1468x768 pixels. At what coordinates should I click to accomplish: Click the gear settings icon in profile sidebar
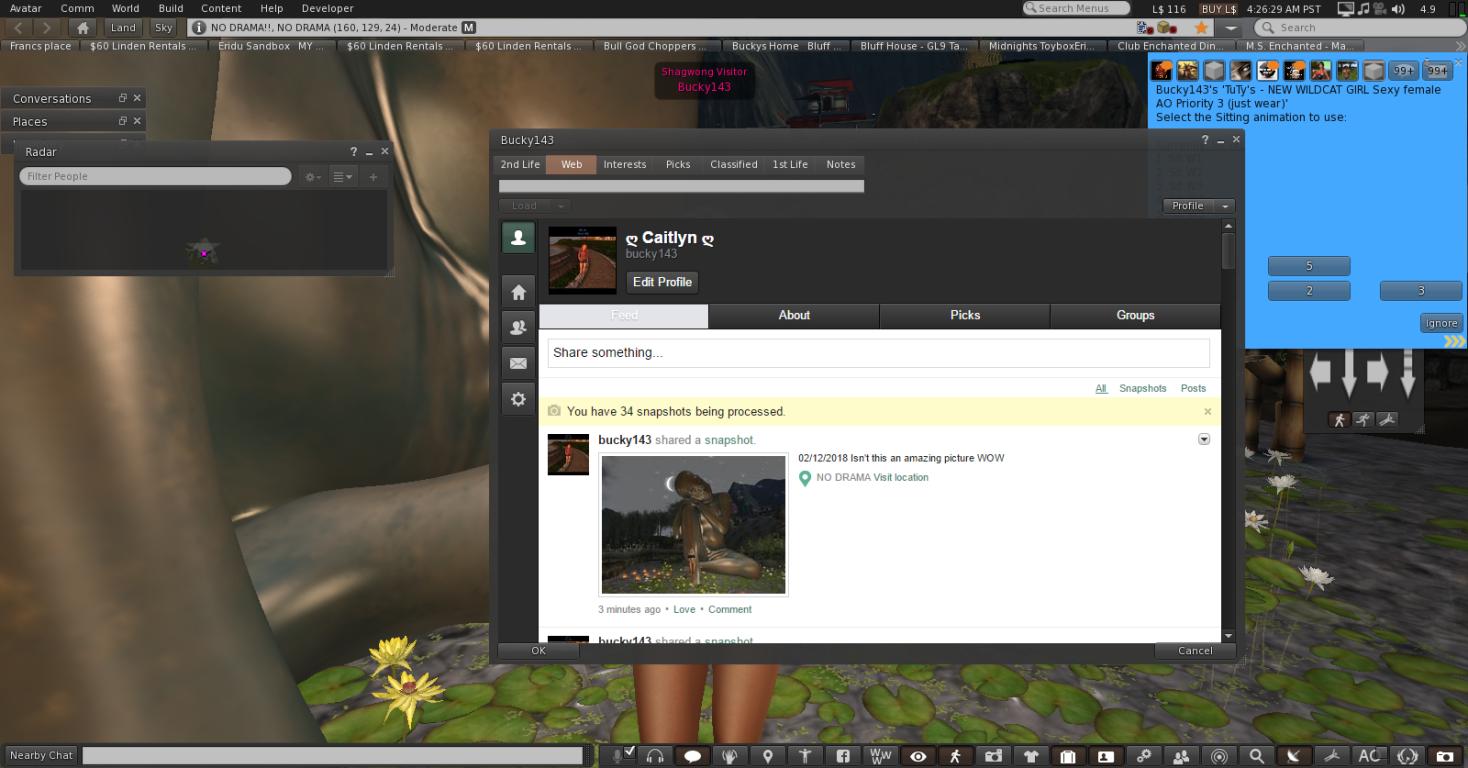[x=518, y=399]
